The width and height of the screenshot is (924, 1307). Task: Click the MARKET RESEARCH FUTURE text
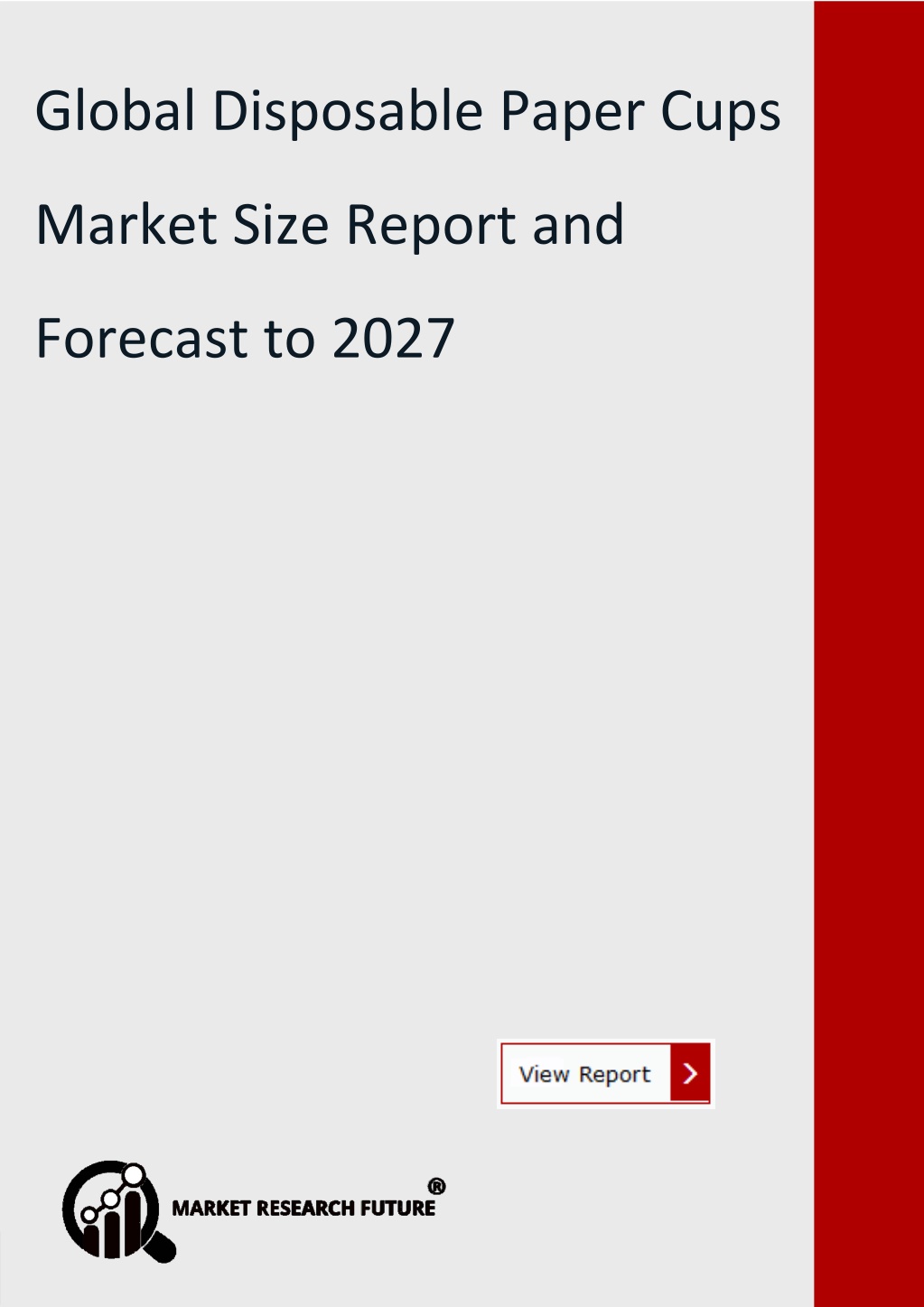coord(303,1208)
